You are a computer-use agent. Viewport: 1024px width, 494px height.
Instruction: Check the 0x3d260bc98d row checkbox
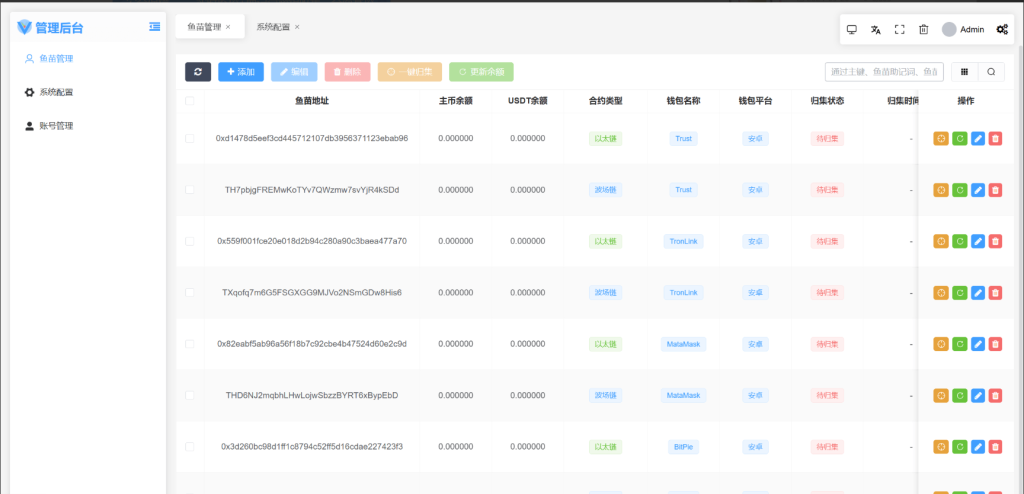[189, 447]
